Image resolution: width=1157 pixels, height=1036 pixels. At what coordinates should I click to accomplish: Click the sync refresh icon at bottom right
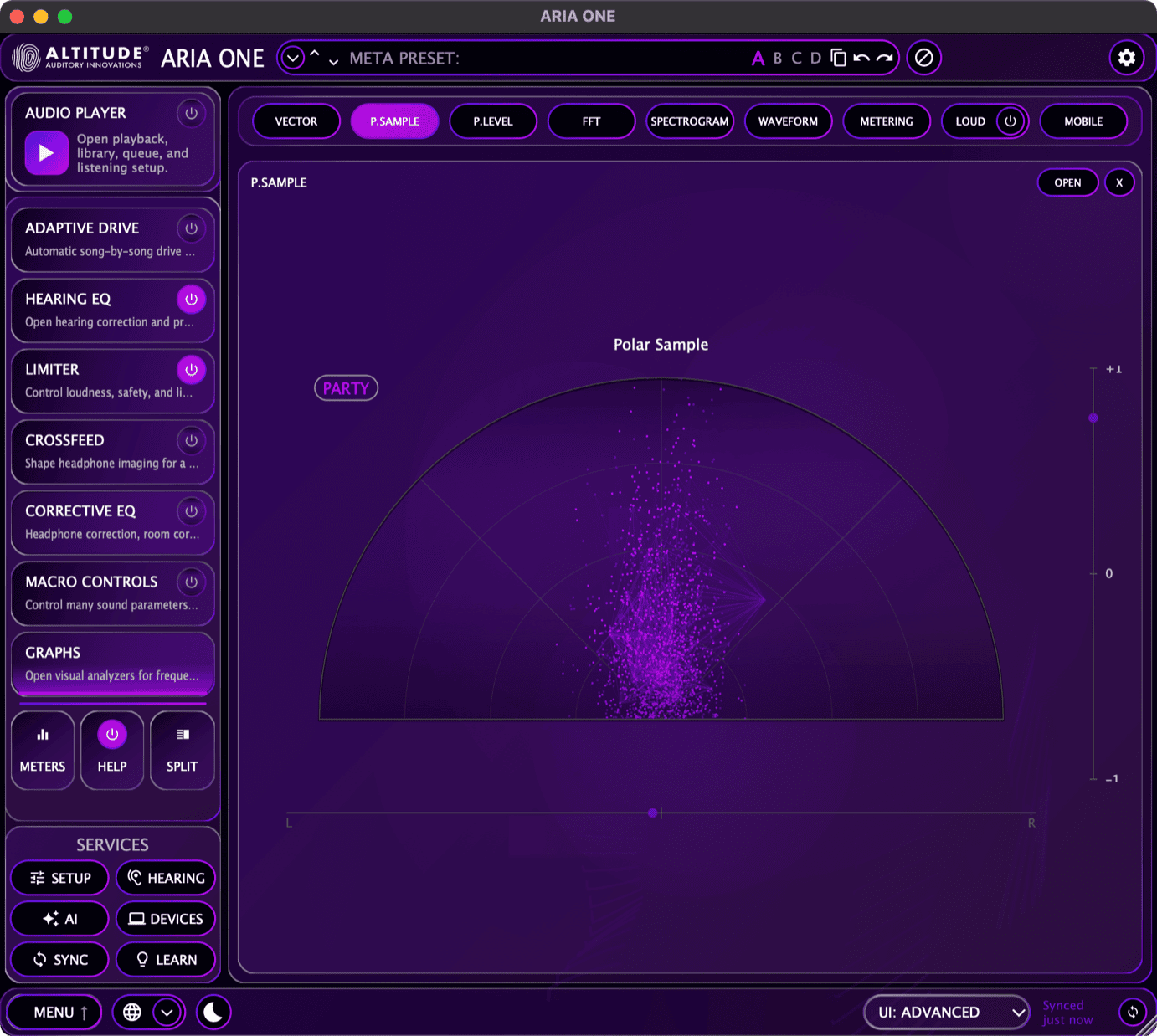click(1133, 1013)
